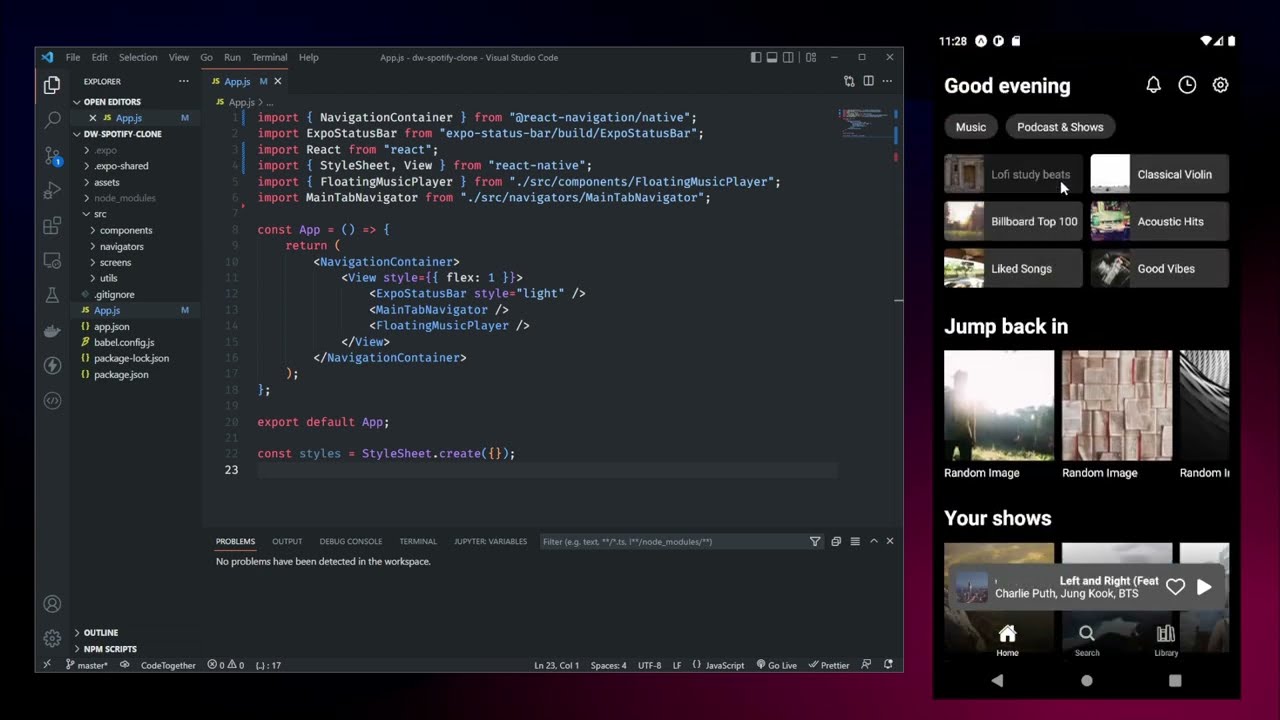Tap the Library tab in the app

click(x=1166, y=640)
